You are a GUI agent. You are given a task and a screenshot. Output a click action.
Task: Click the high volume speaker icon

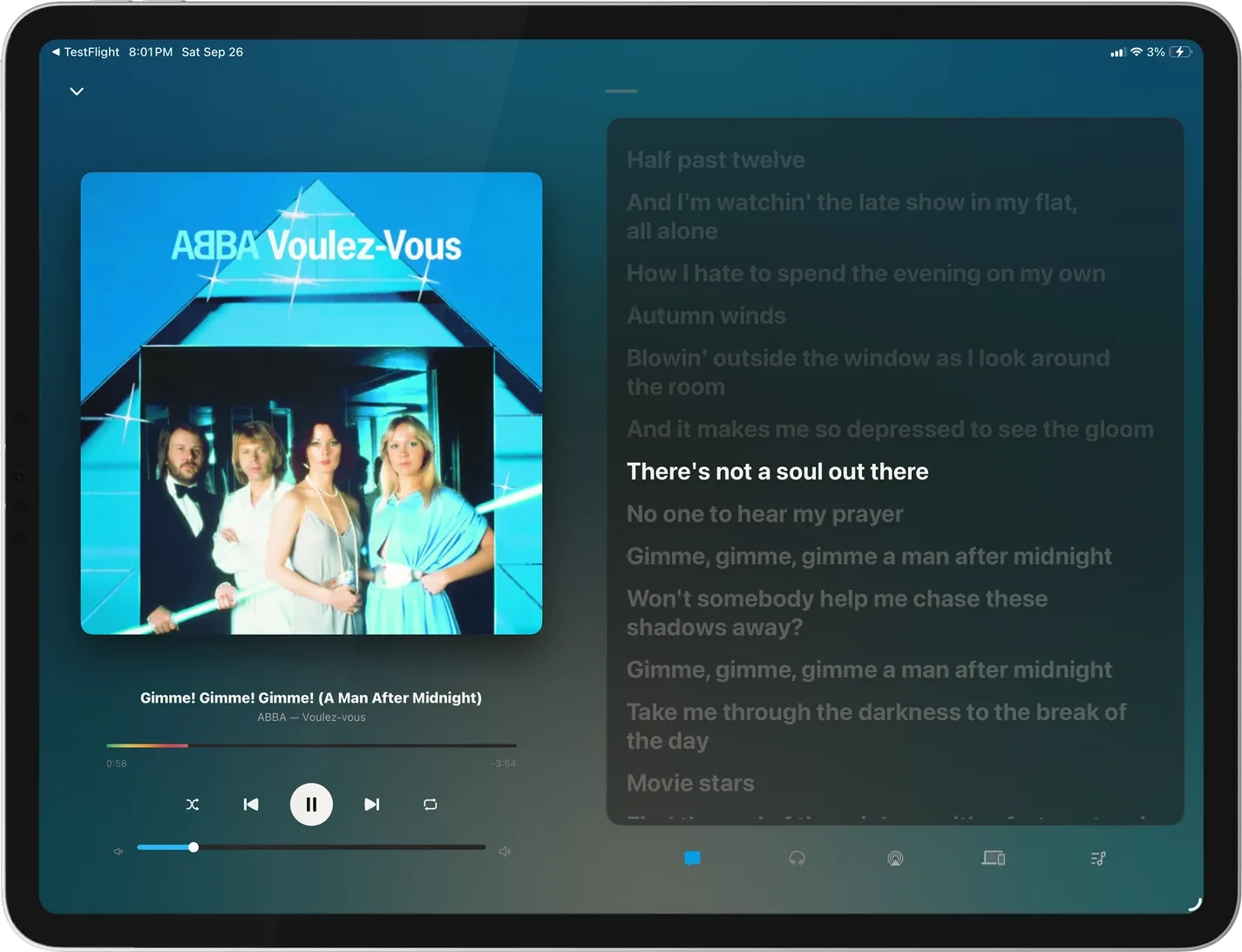(x=505, y=852)
